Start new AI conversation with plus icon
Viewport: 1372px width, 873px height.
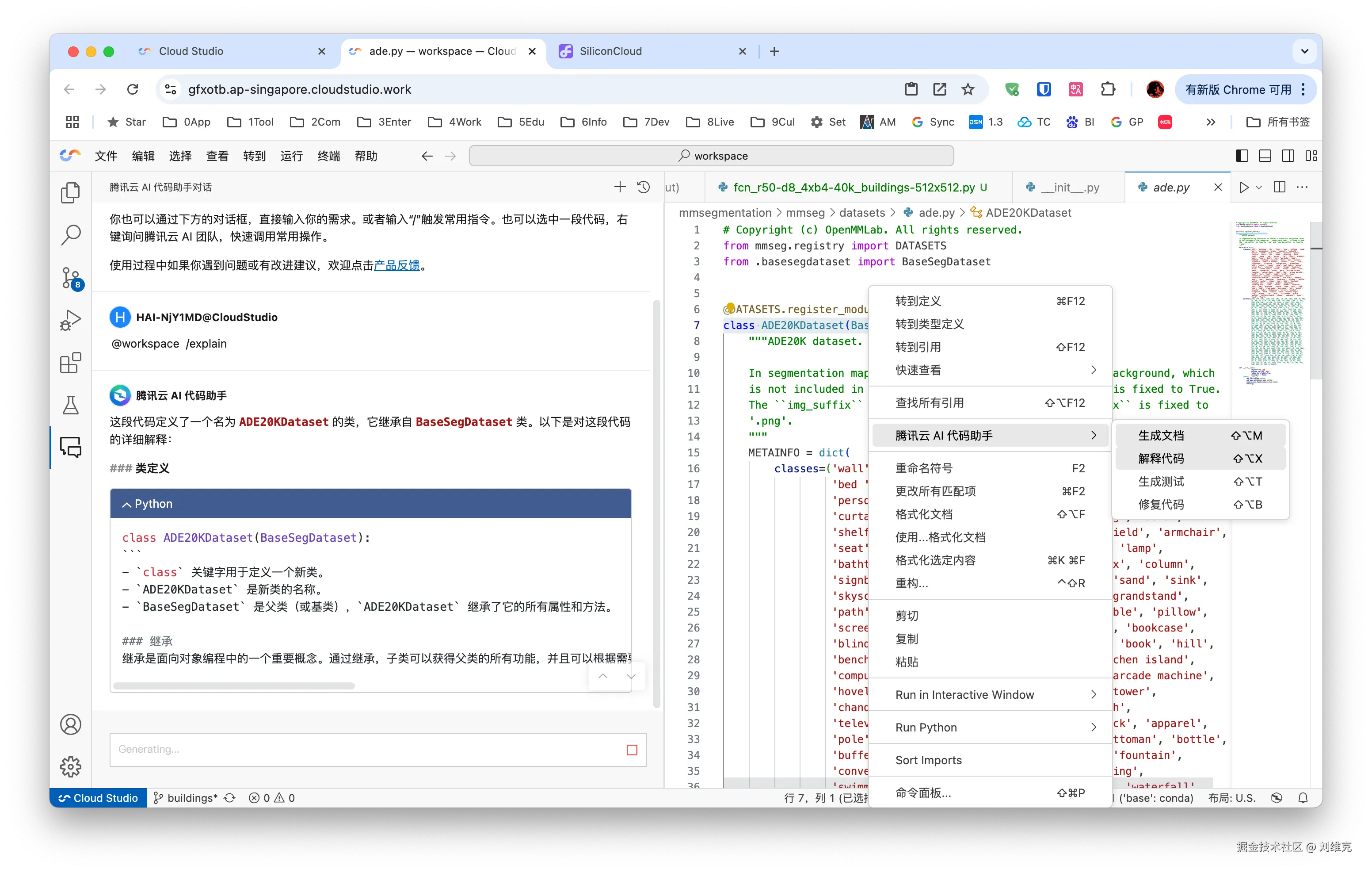tap(620, 187)
